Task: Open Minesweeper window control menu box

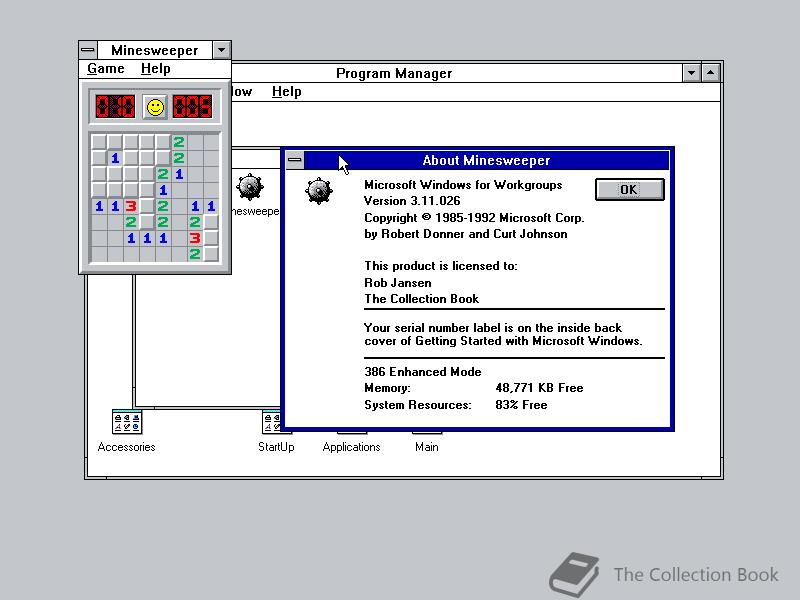Action: 88,50
